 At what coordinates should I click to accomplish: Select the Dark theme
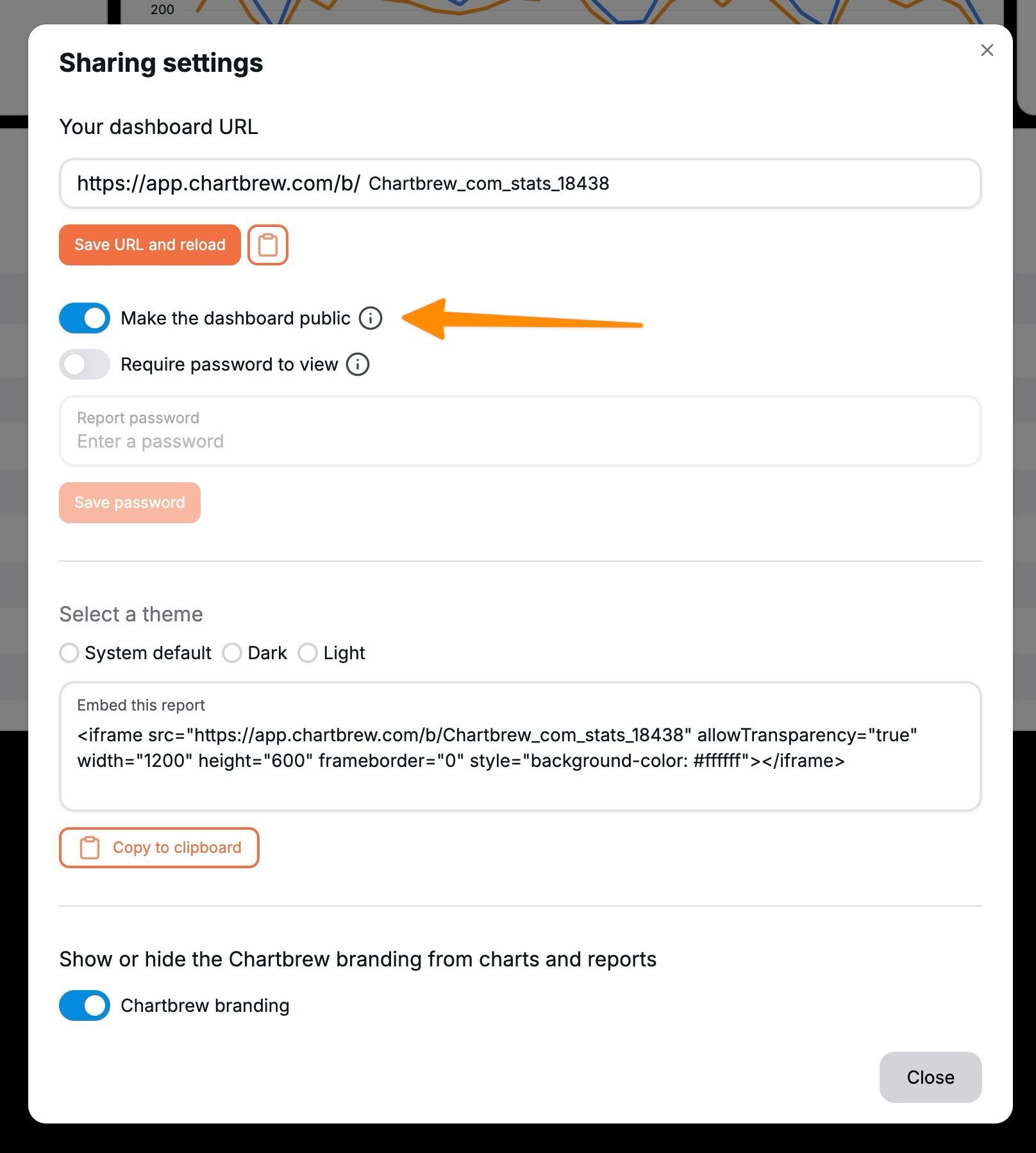[x=232, y=653]
